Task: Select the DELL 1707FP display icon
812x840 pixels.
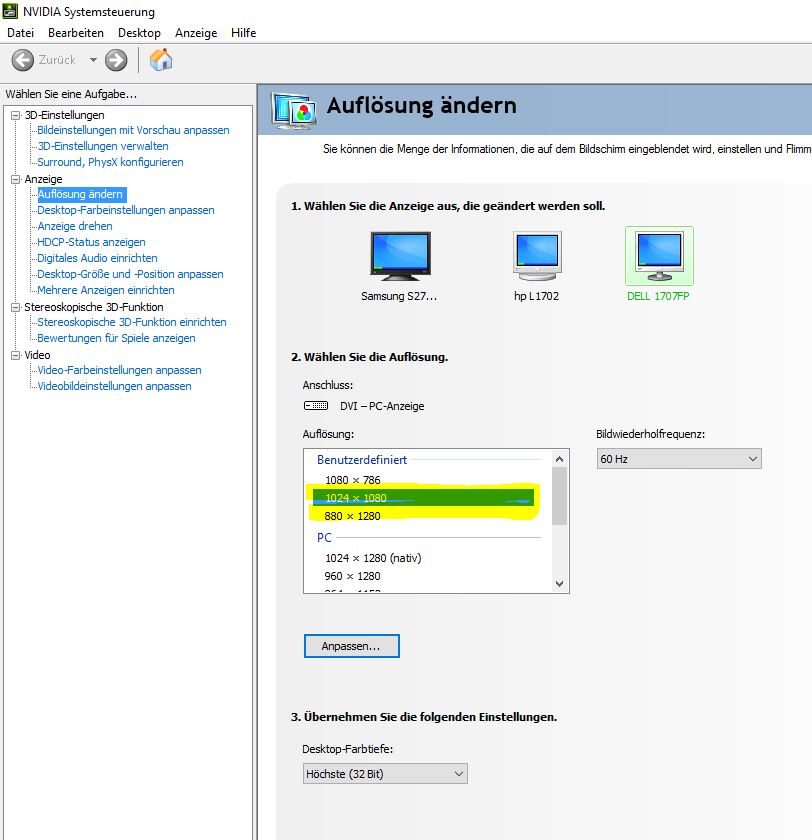Action: pyautogui.click(x=659, y=256)
